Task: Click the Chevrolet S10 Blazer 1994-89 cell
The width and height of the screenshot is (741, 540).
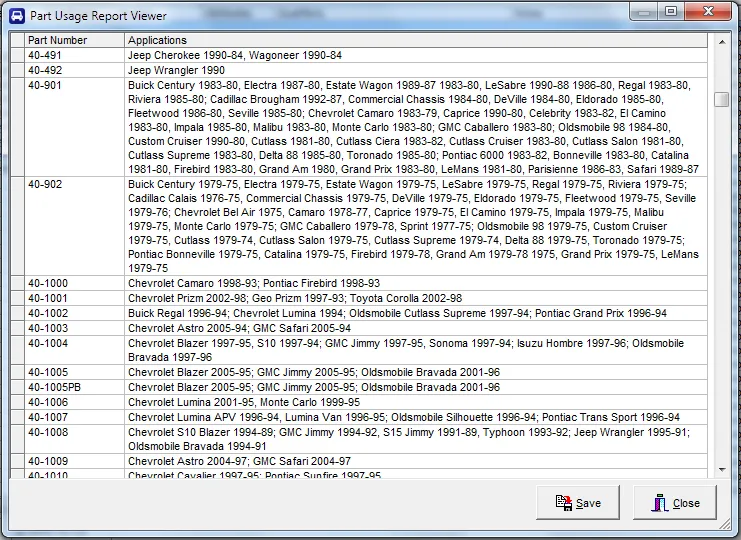Action: click(x=416, y=439)
